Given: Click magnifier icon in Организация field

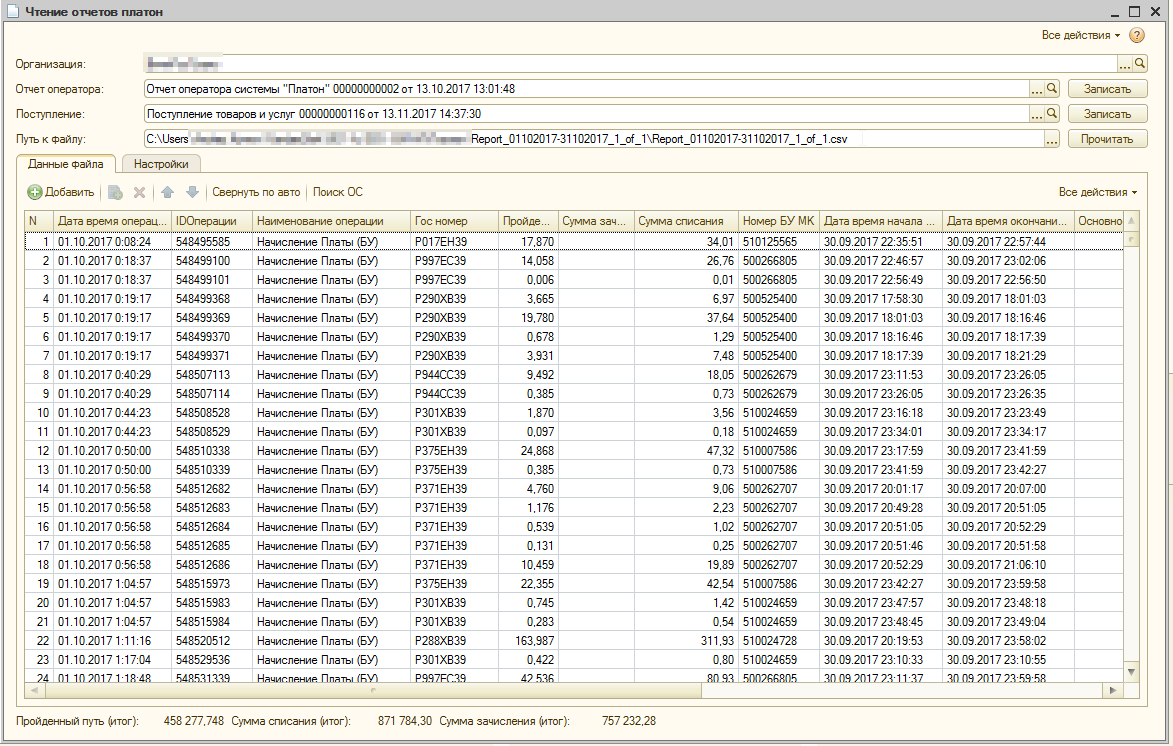Looking at the screenshot, I should click(1139, 64).
